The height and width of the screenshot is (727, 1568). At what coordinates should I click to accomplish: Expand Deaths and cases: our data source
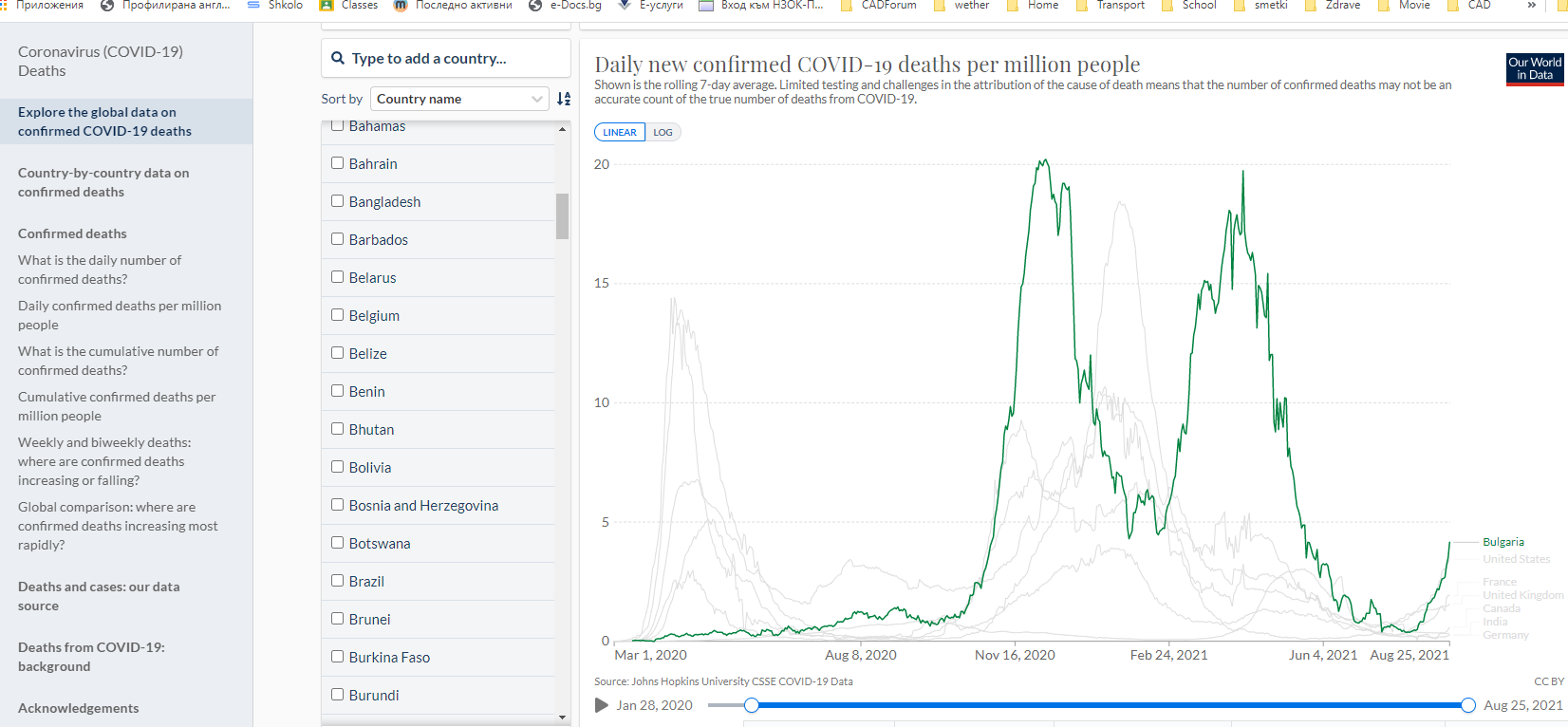point(99,596)
